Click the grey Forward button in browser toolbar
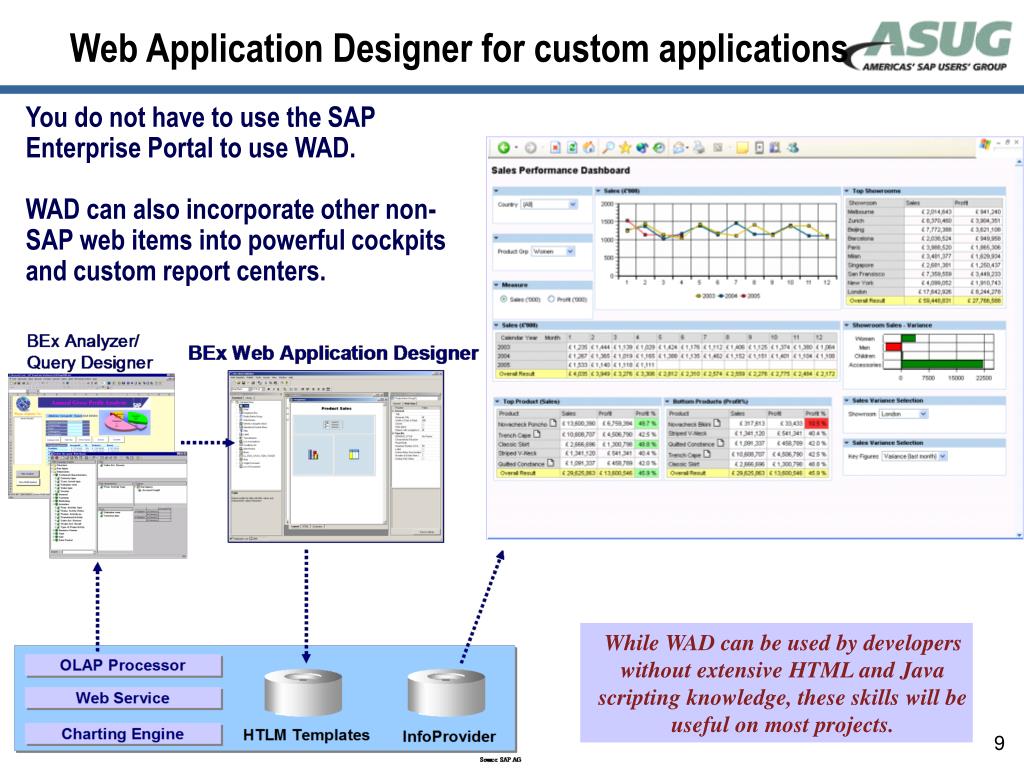Image resolution: width=1024 pixels, height=768 pixels. tap(530, 148)
